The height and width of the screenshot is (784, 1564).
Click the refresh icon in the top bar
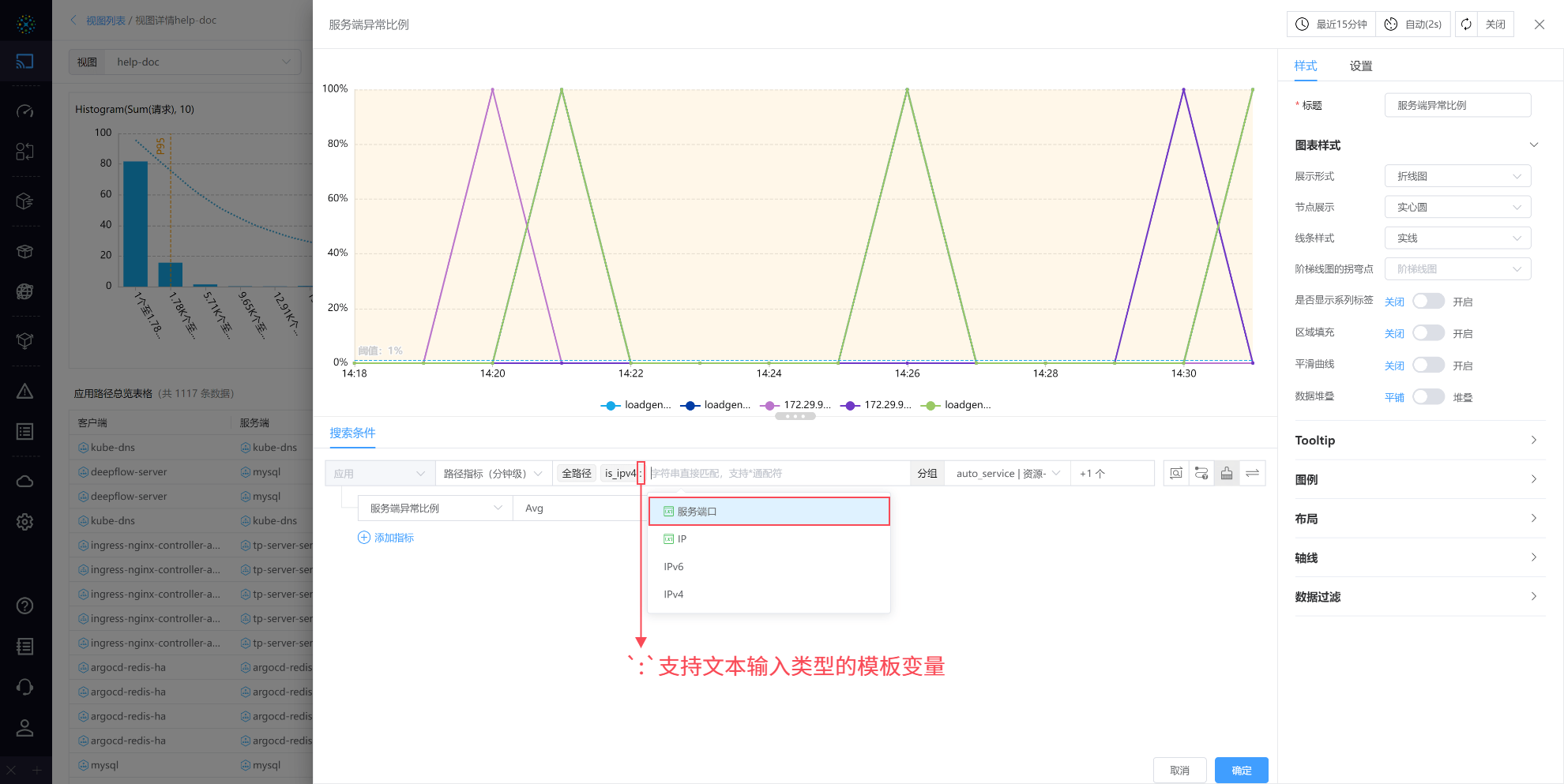[x=1466, y=24]
